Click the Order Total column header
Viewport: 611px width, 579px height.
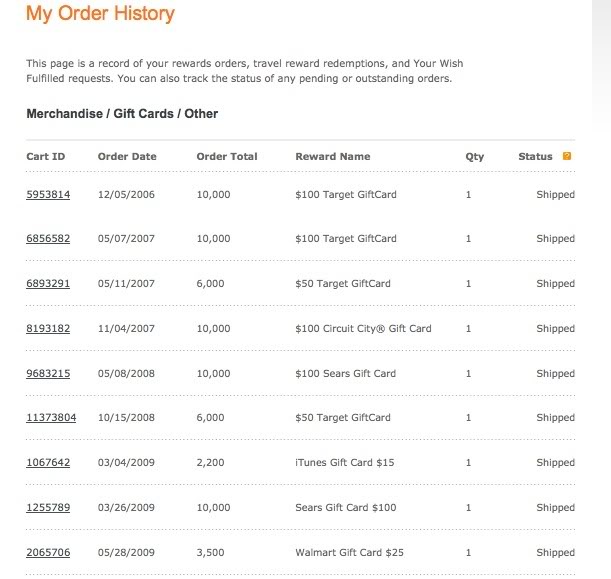tap(227, 157)
